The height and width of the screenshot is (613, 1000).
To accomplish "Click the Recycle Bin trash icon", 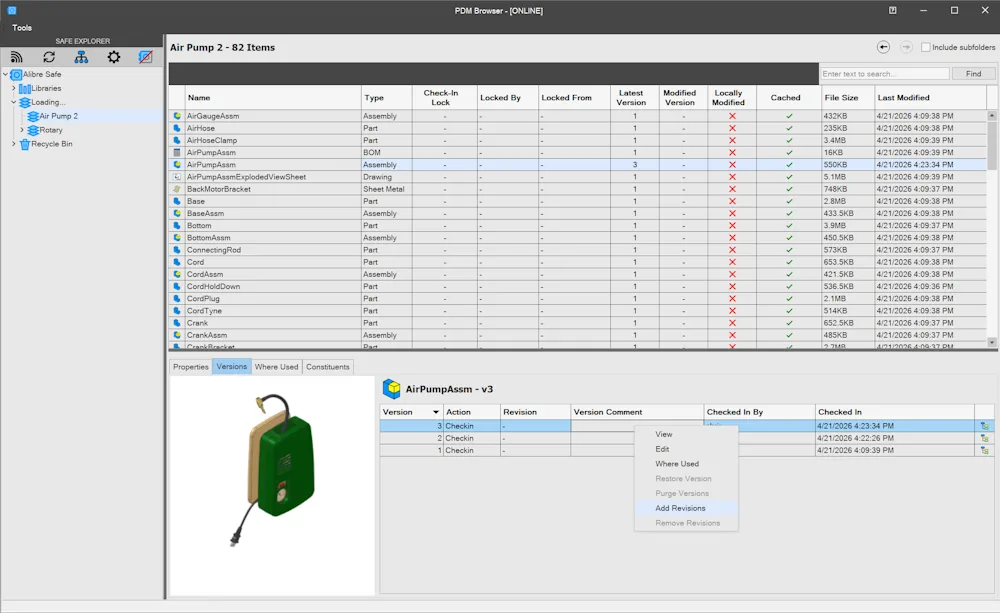I will coord(25,144).
